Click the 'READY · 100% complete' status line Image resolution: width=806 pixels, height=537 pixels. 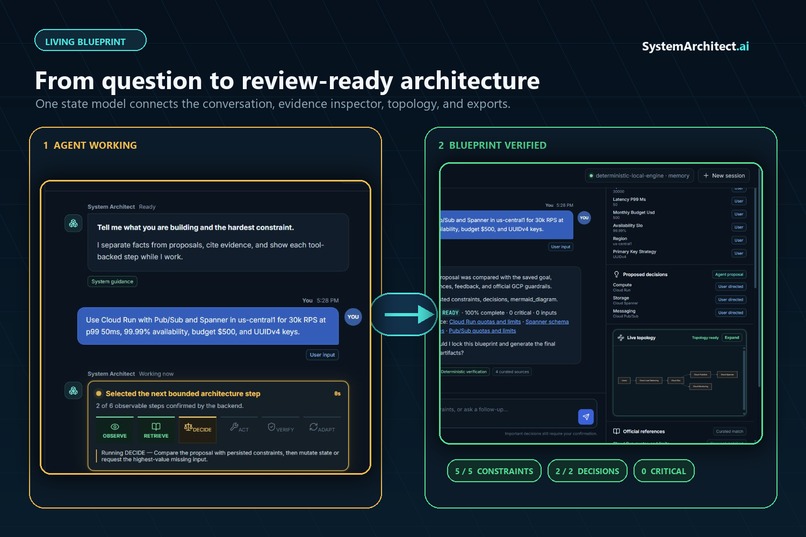coord(499,312)
